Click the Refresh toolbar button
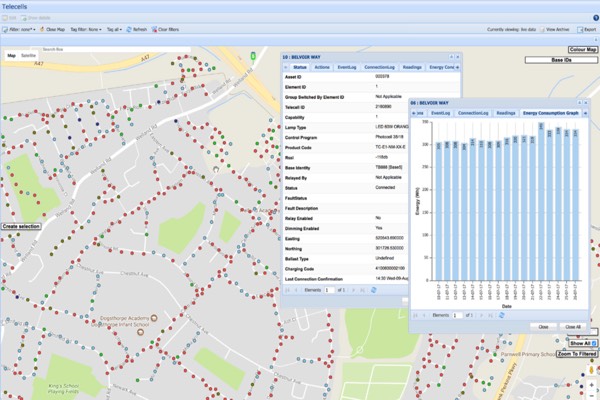 (x=137, y=29)
